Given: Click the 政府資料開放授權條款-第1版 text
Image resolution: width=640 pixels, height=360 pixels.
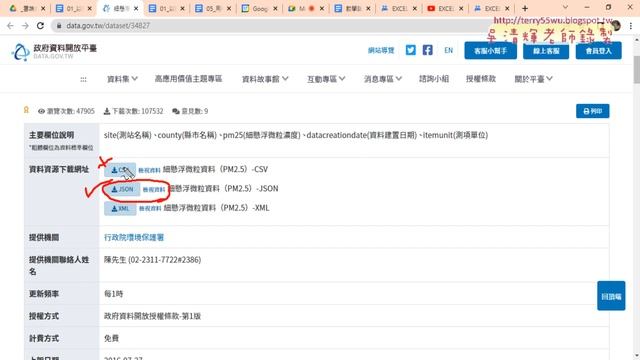Looking at the screenshot, I should click(x=153, y=316).
